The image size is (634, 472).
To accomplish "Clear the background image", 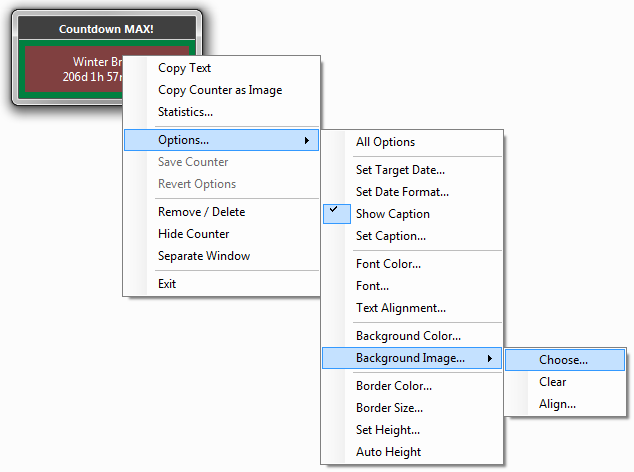I will click(x=552, y=382).
